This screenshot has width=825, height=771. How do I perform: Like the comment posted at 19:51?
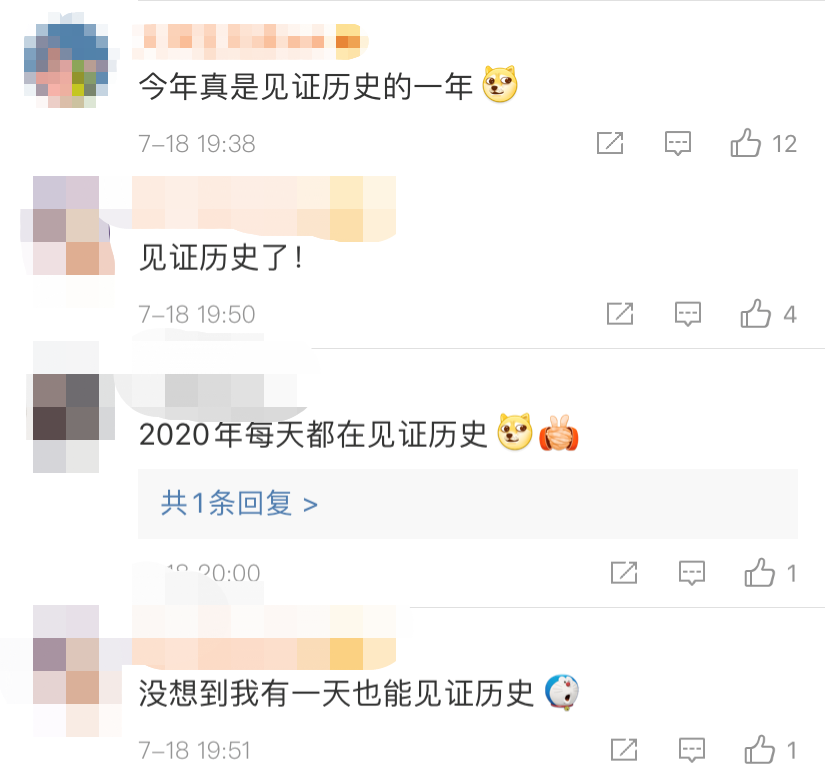(759, 749)
